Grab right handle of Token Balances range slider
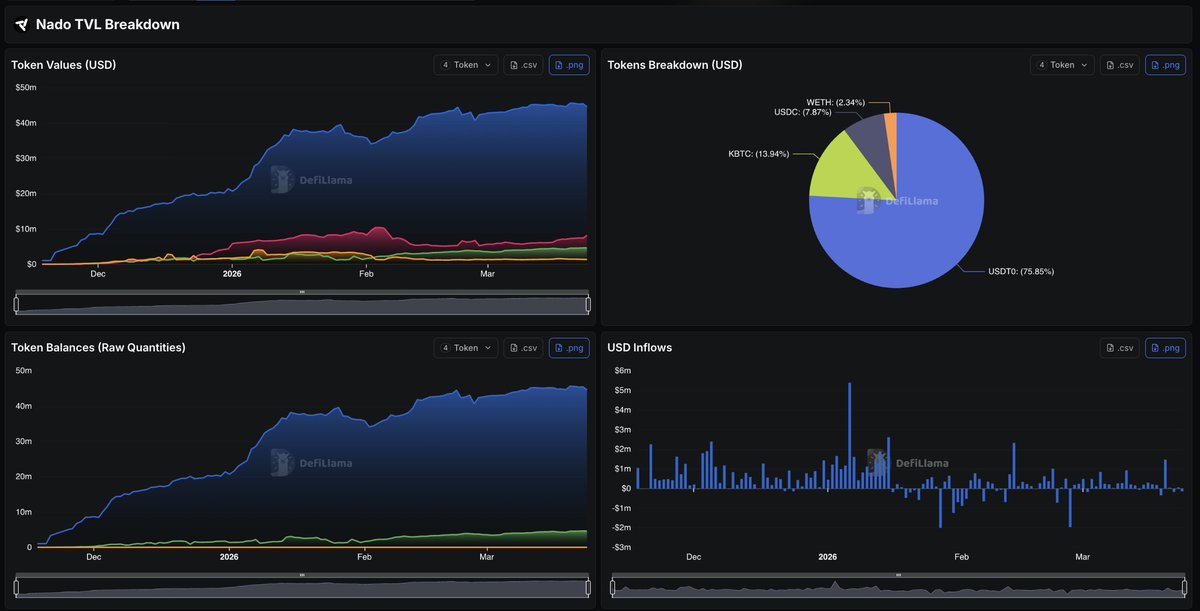 [588, 587]
